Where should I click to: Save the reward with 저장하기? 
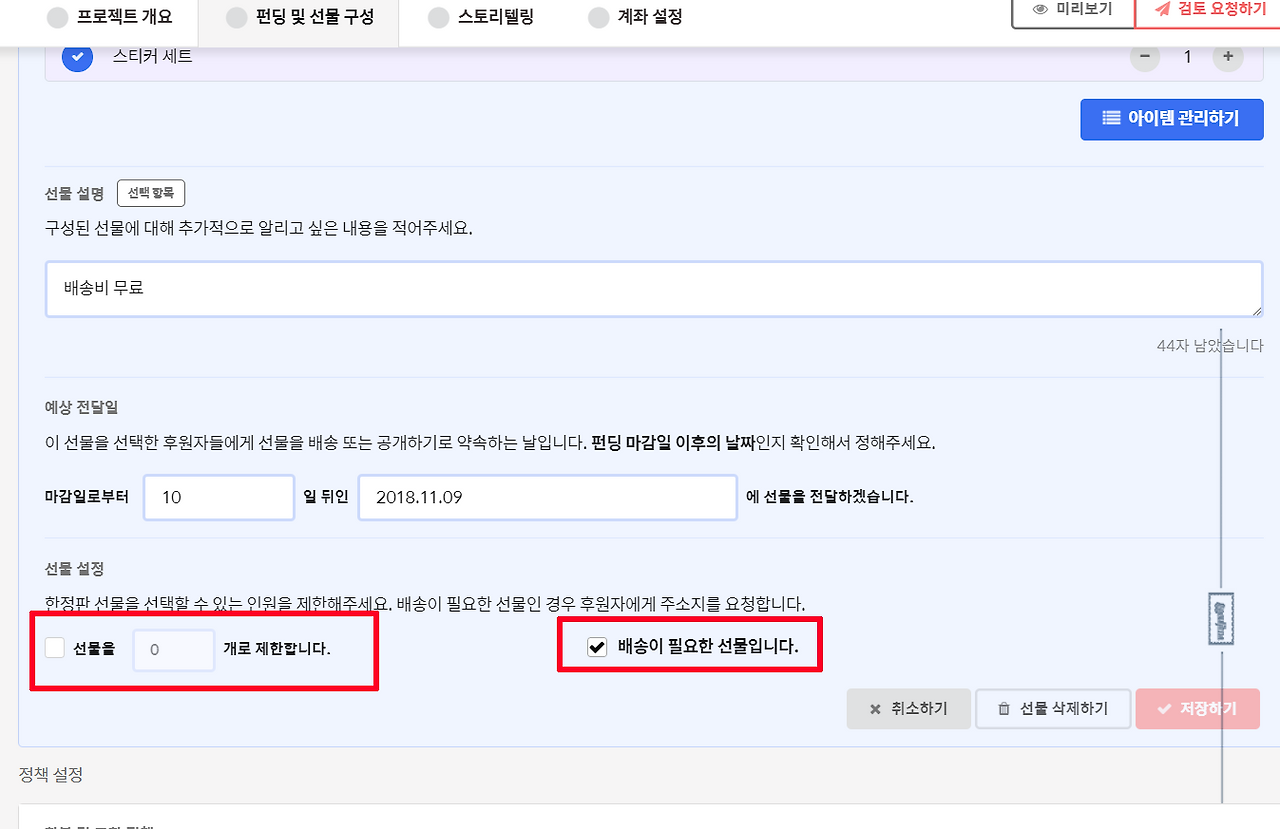(x=1198, y=709)
